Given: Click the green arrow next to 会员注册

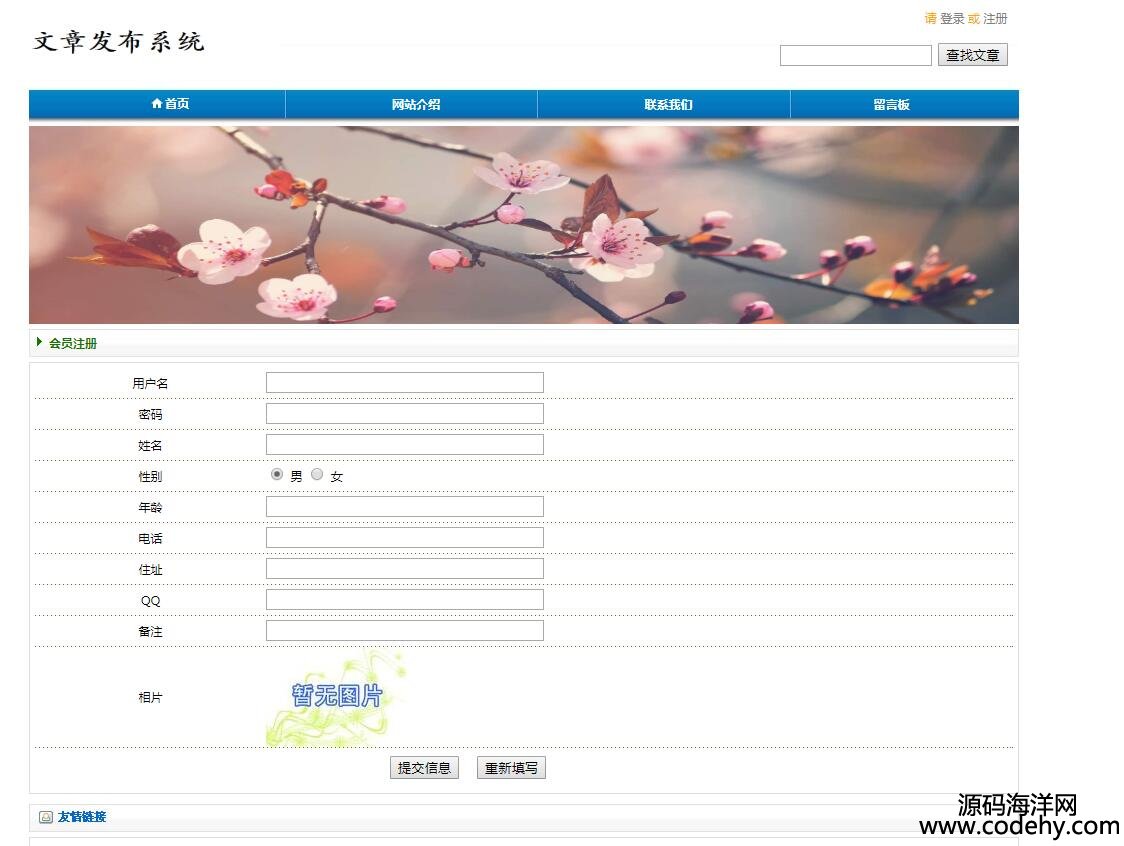Looking at the screenshot, I should pos(39,342).
